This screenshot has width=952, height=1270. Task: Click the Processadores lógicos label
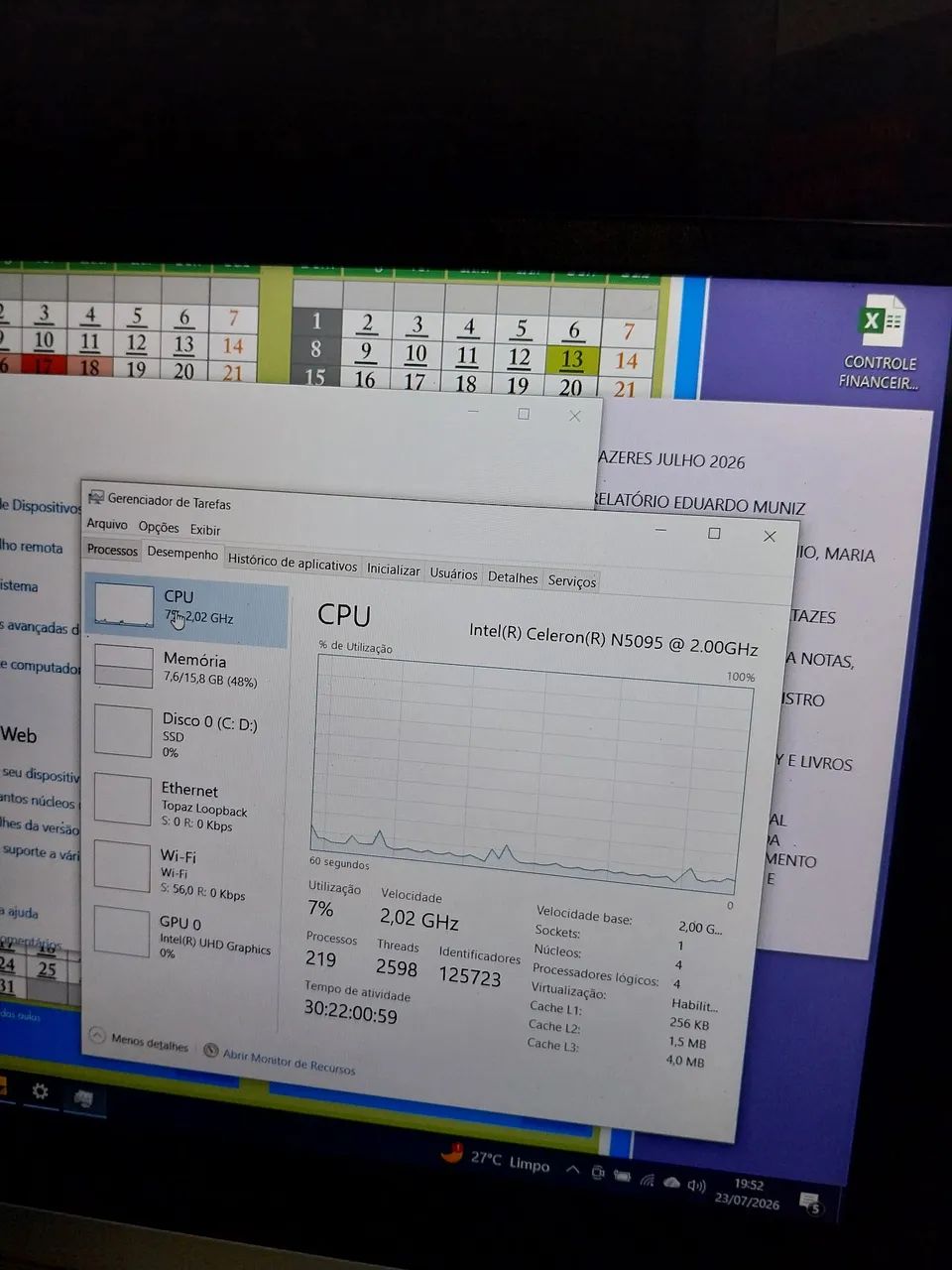click(595, 974)
